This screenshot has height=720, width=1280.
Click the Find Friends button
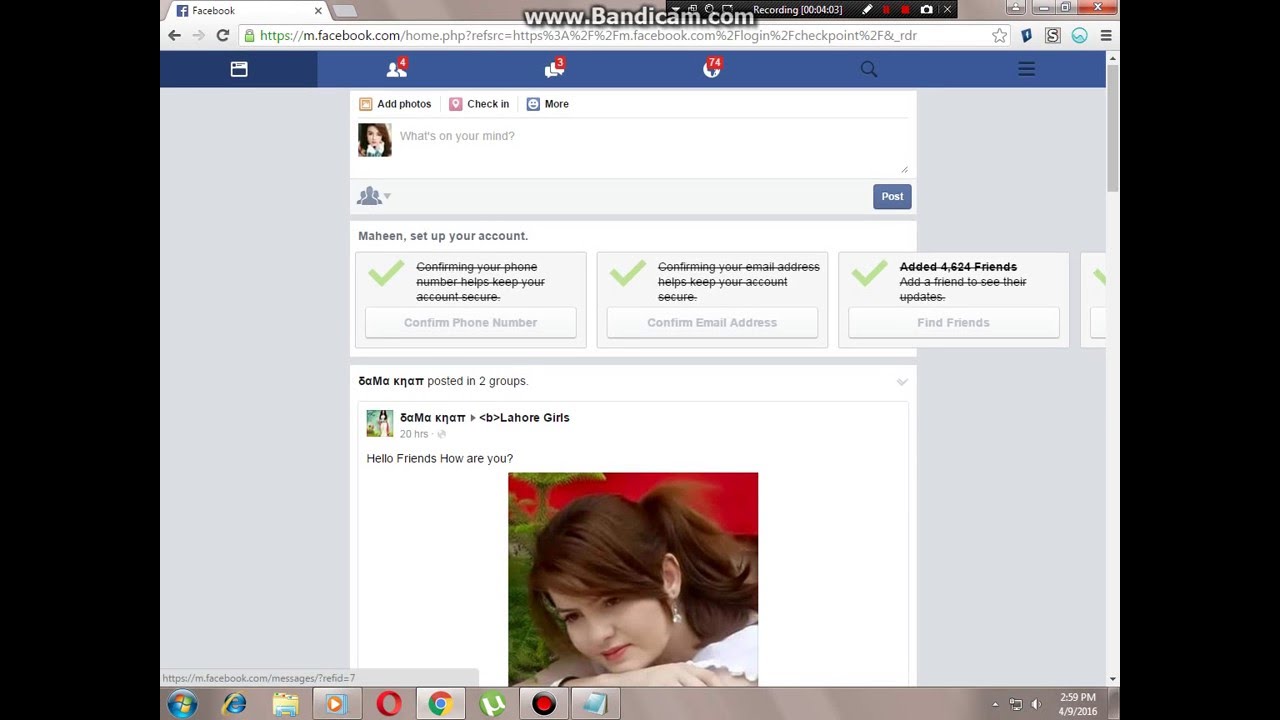tap(953, 323)
